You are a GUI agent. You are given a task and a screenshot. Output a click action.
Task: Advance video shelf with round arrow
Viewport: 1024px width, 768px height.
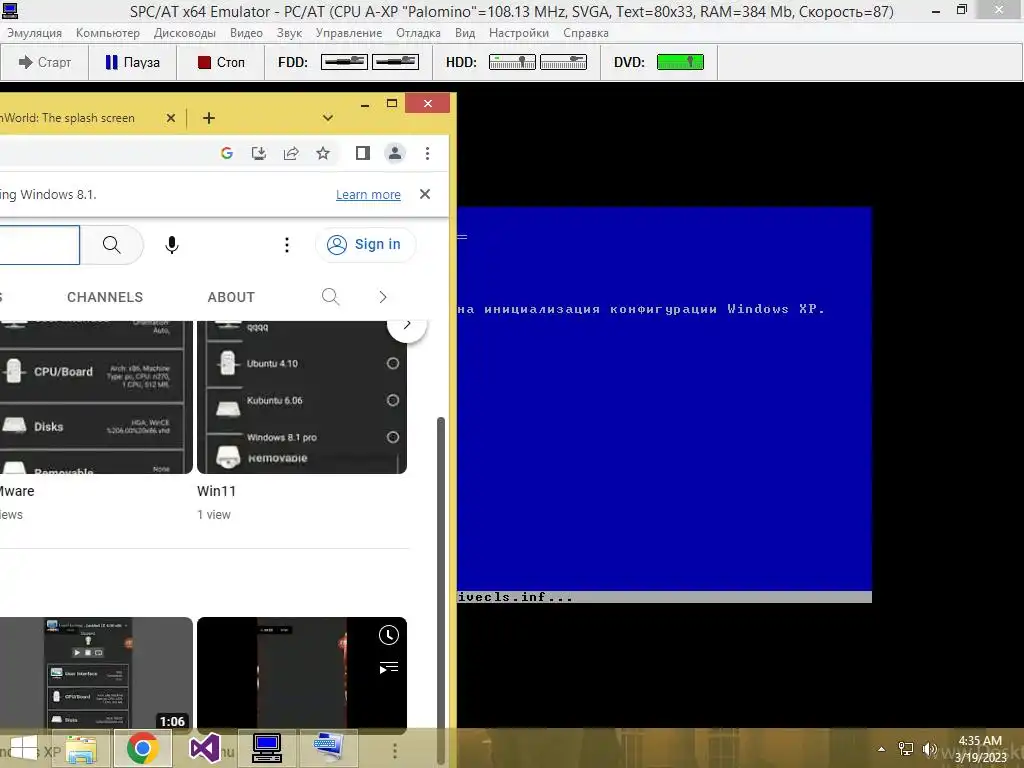point(407,324)
